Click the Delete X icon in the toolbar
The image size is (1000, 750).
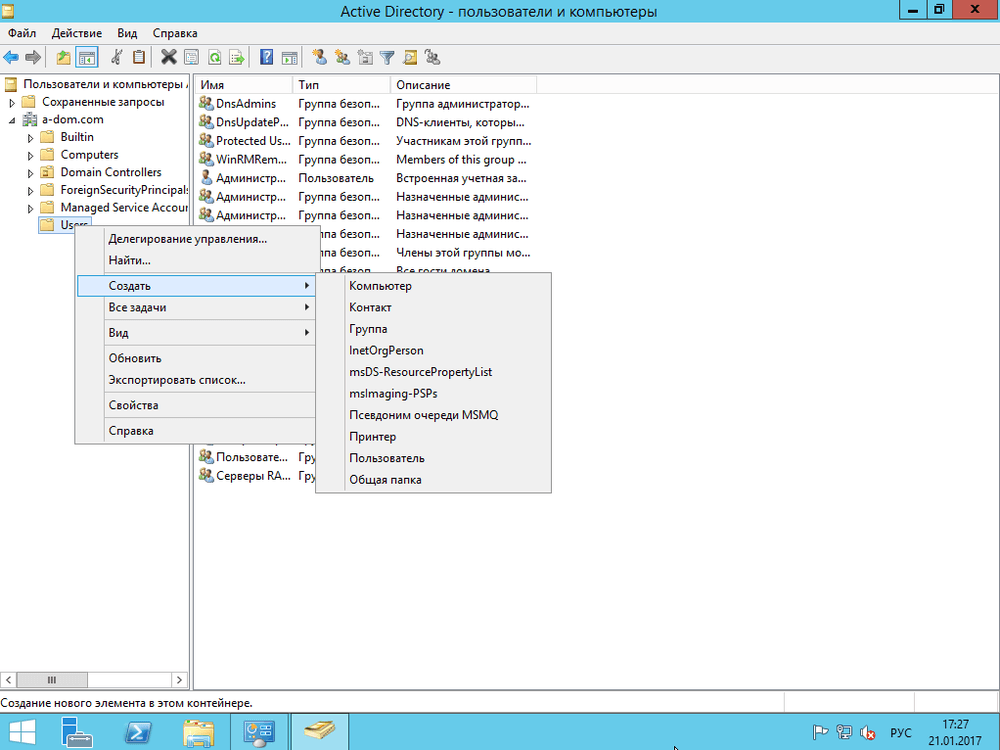pyautogui.click(x=168, y=57)
